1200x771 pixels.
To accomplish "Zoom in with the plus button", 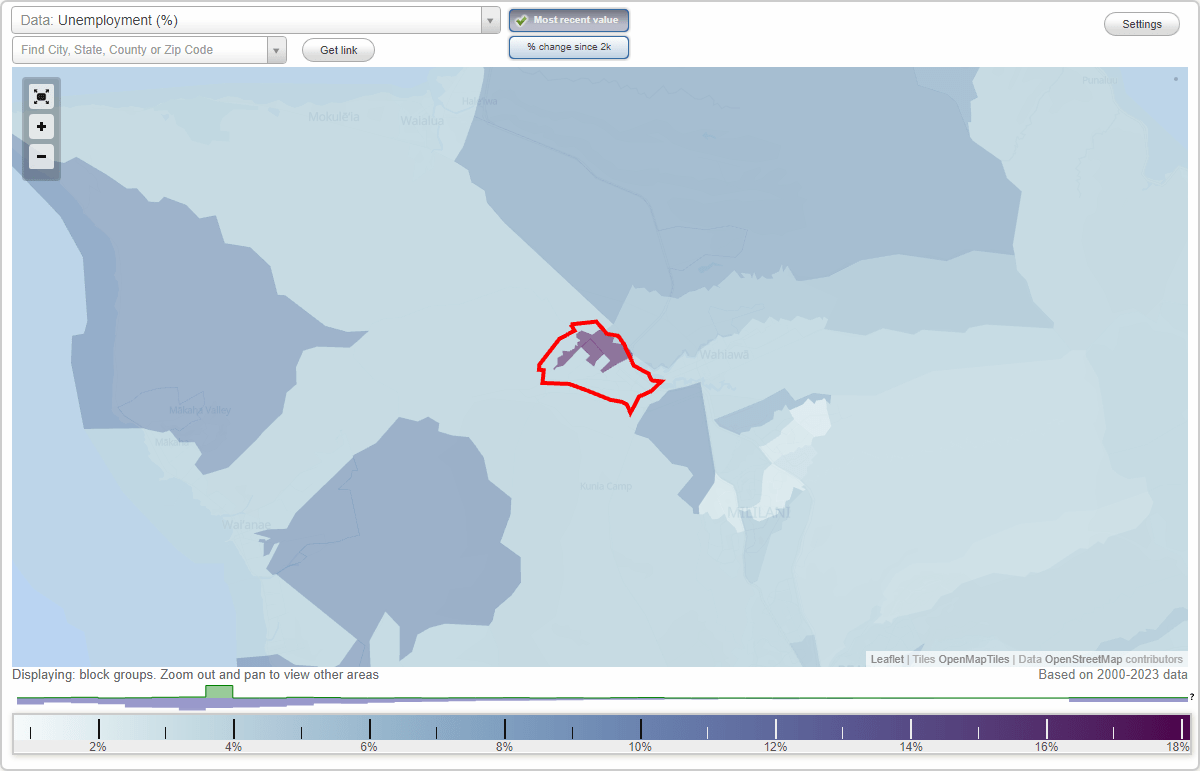I will pyautogui.click(x=41, y=126).
